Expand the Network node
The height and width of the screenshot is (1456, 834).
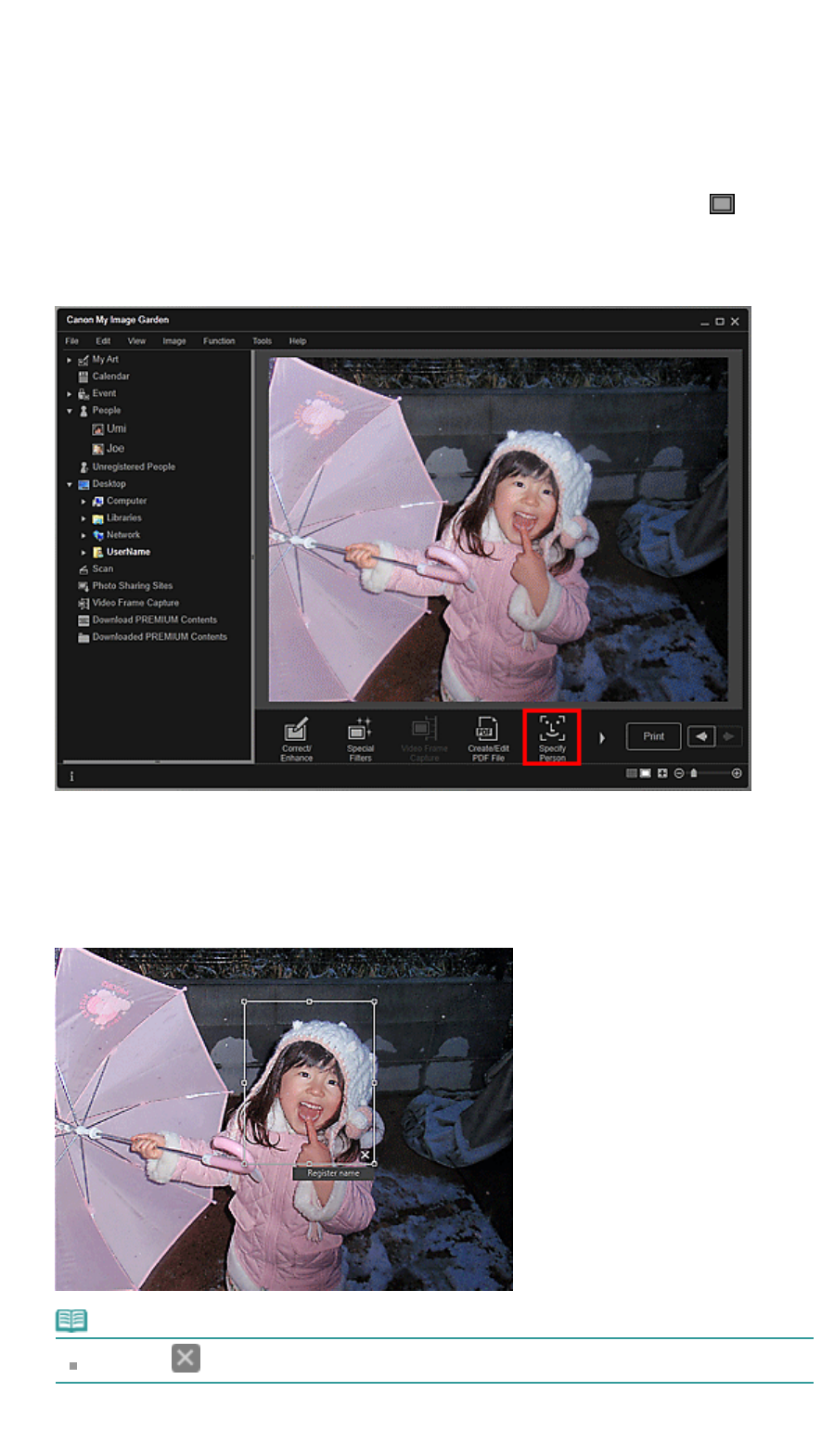(x=83, y=535)
